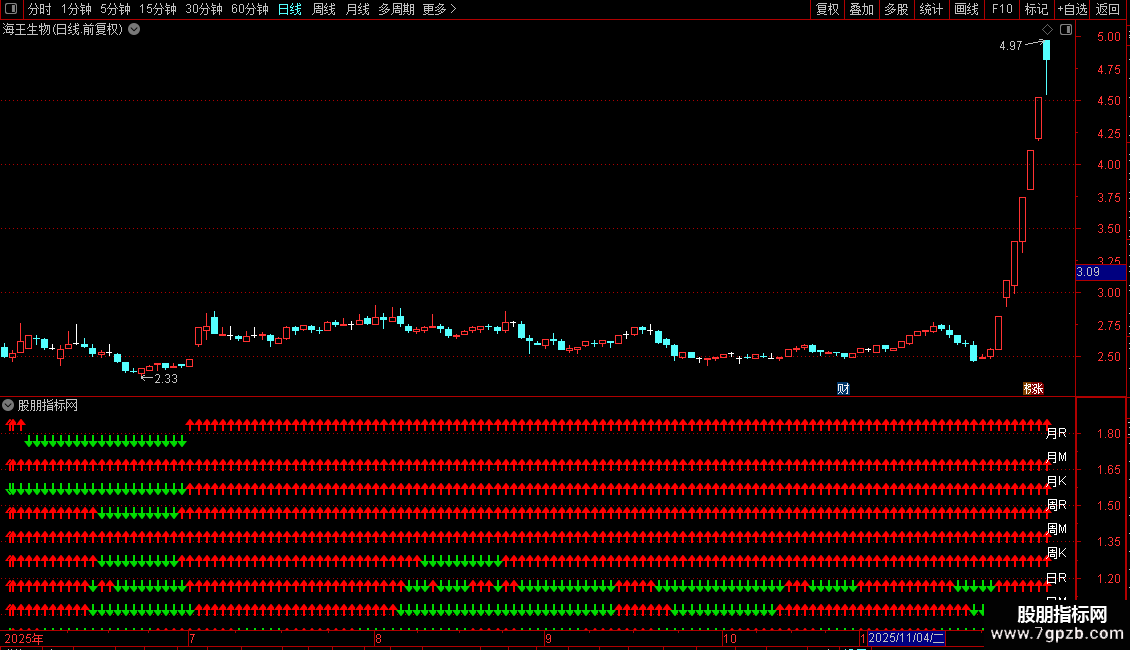The image size is (1130, 650).
Task: Click the 日R indicator row label
Action: point(1056,578)
